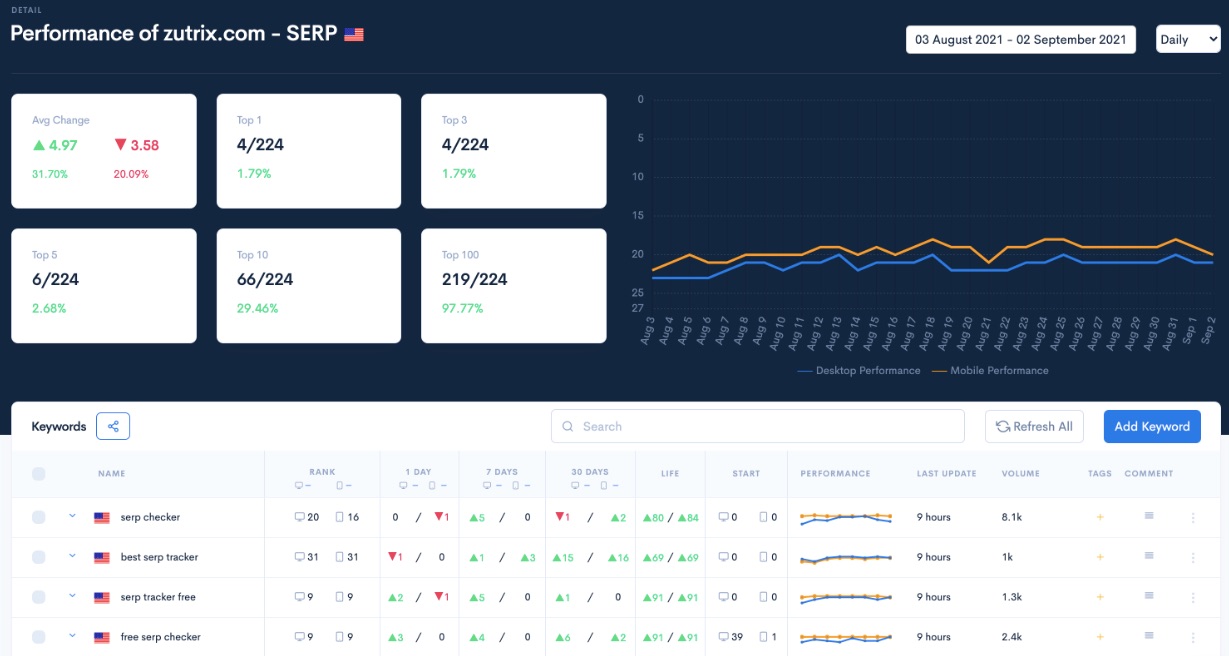Open the Top 5 stat card
Image resolution: width=1229 pixels, height=656 pixels.
pyautogui.click(x=103, y=286)
